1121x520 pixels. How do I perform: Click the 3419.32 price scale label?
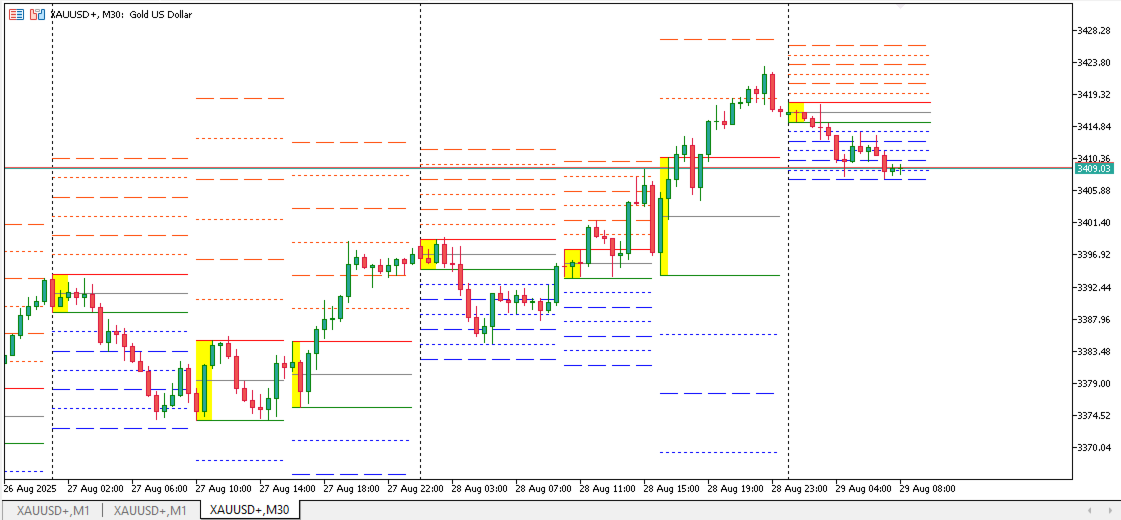(1095, 94)
